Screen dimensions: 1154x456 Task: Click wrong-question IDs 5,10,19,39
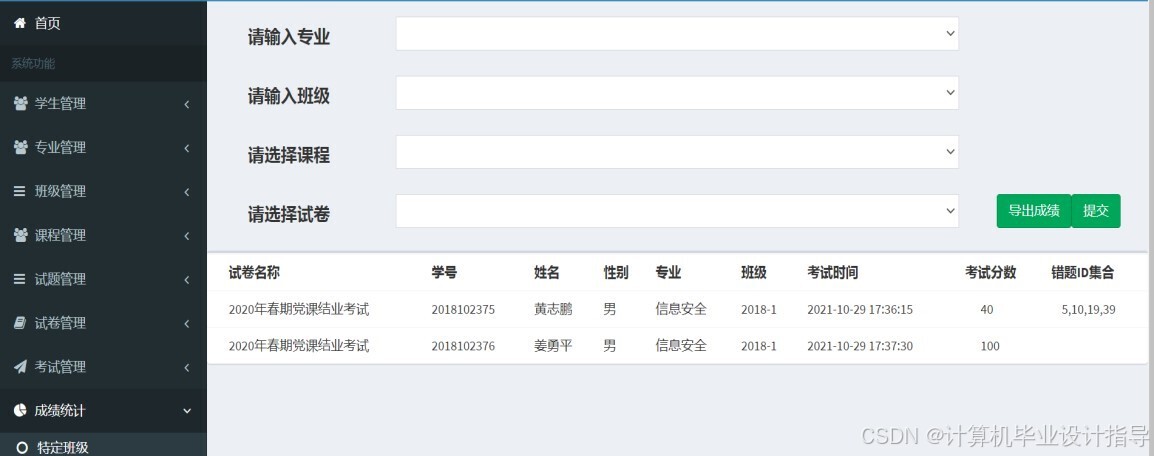1088,310
